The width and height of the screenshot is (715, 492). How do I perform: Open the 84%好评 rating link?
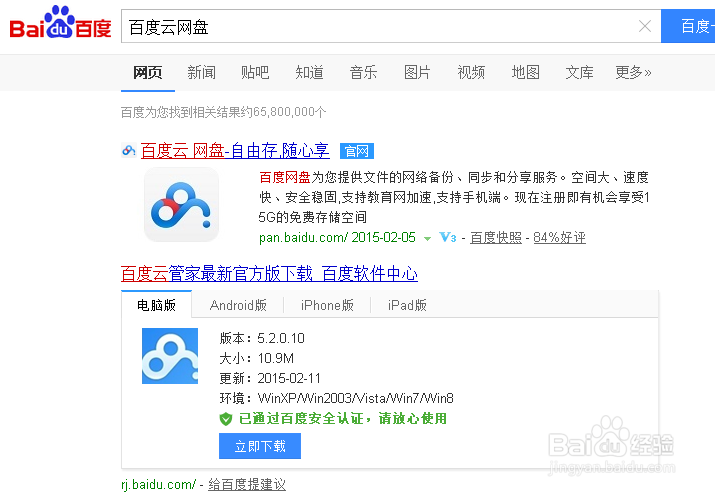(x=560, y=238)
